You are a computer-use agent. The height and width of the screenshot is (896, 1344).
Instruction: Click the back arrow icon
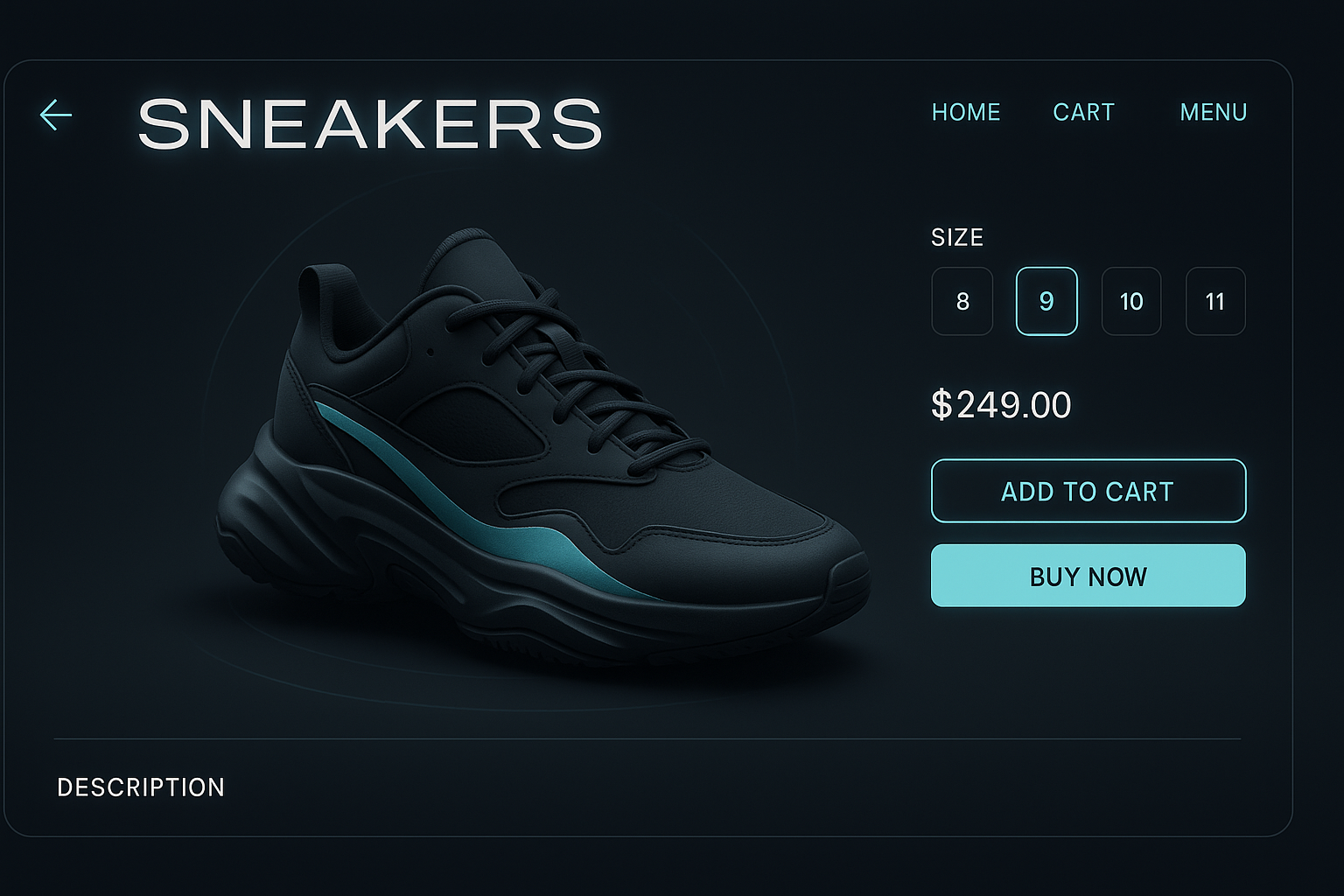point(56,115)
